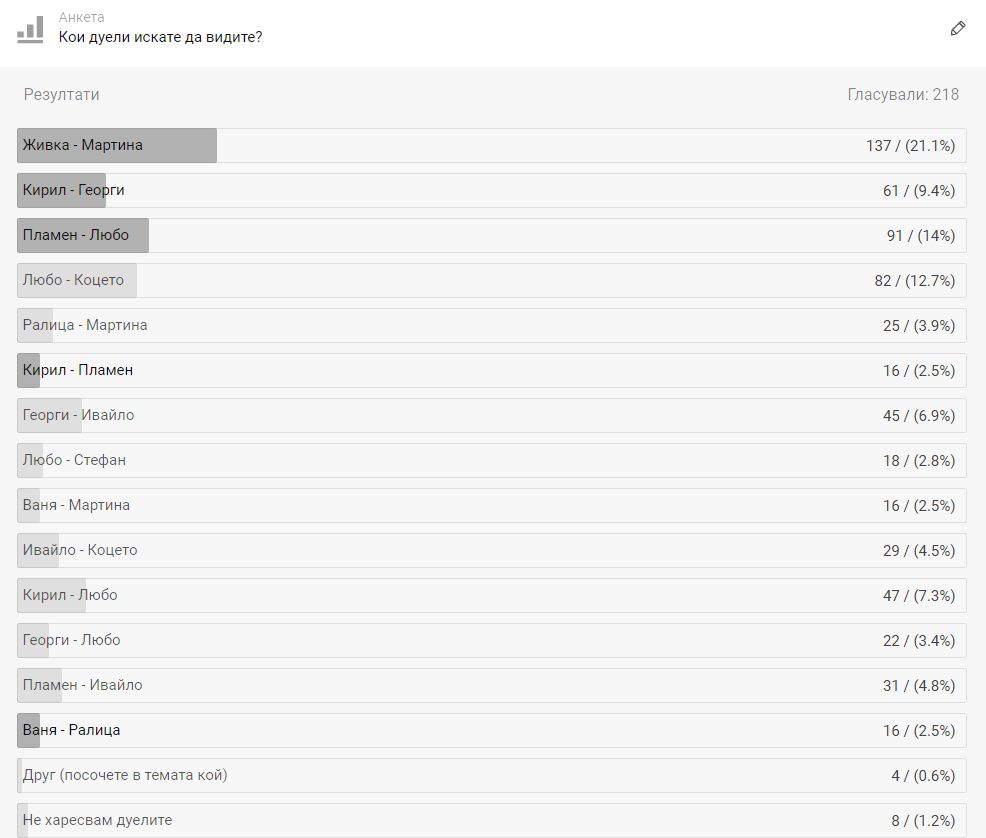Select the Ралица - Мартина option
This screenshot has height=838, width=986.
click(x=492, y=325)
